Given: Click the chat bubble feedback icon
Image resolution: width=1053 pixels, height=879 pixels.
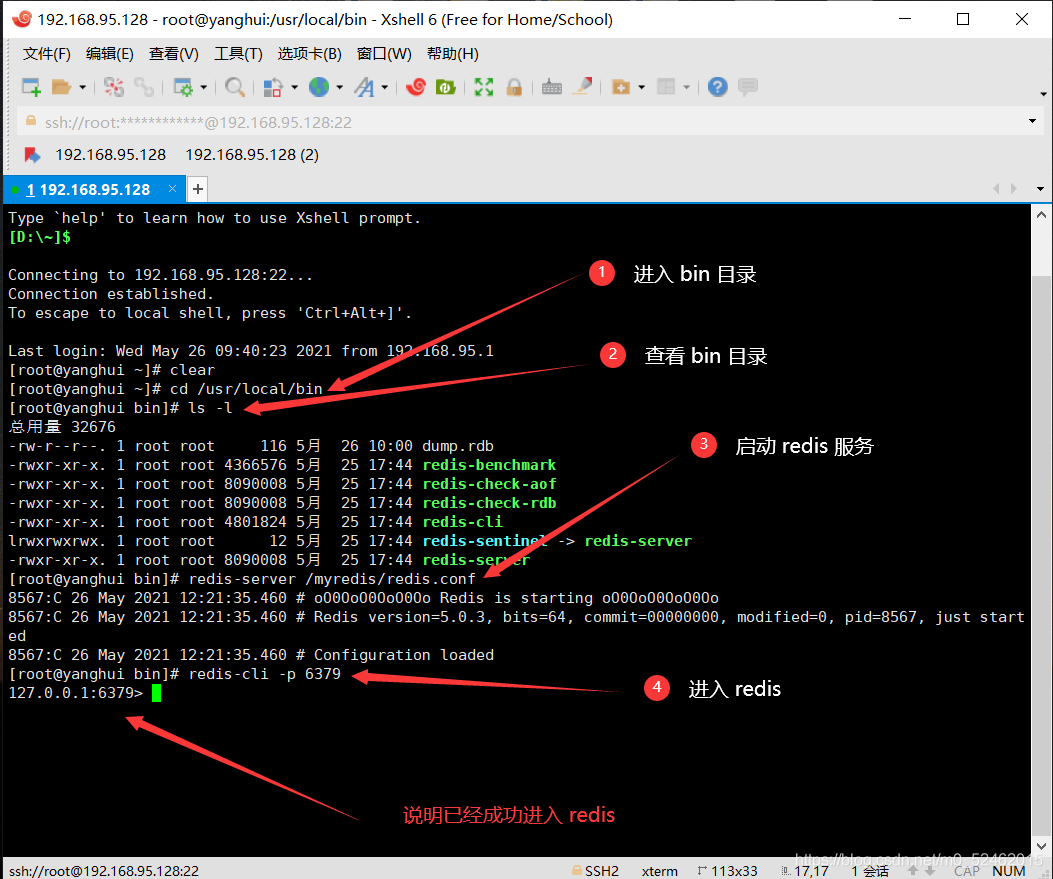Looking at the screenshot, I should [x=747, y=87].
